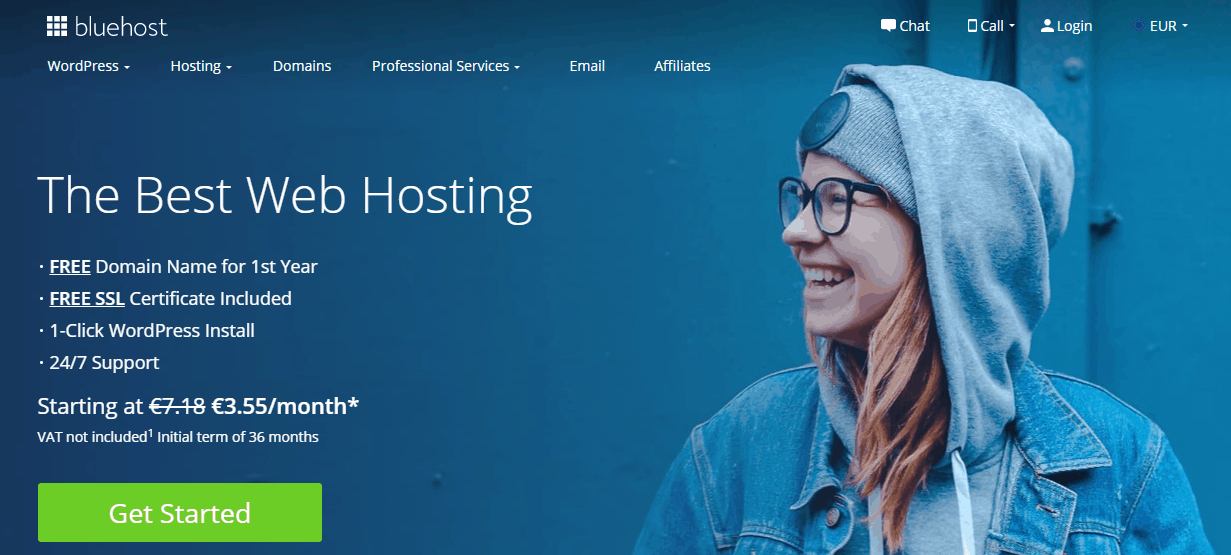Open the Affiliates menu item
The image size is (1231, 555).
pyautogui.click(x=682, y=66)
